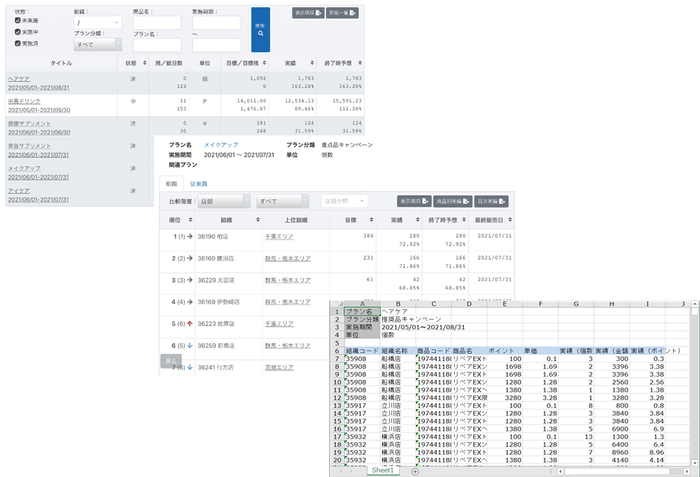This screenshot has height=477, width=700.
Task: Click the 日次実績 export button
Action: [492, 201]
